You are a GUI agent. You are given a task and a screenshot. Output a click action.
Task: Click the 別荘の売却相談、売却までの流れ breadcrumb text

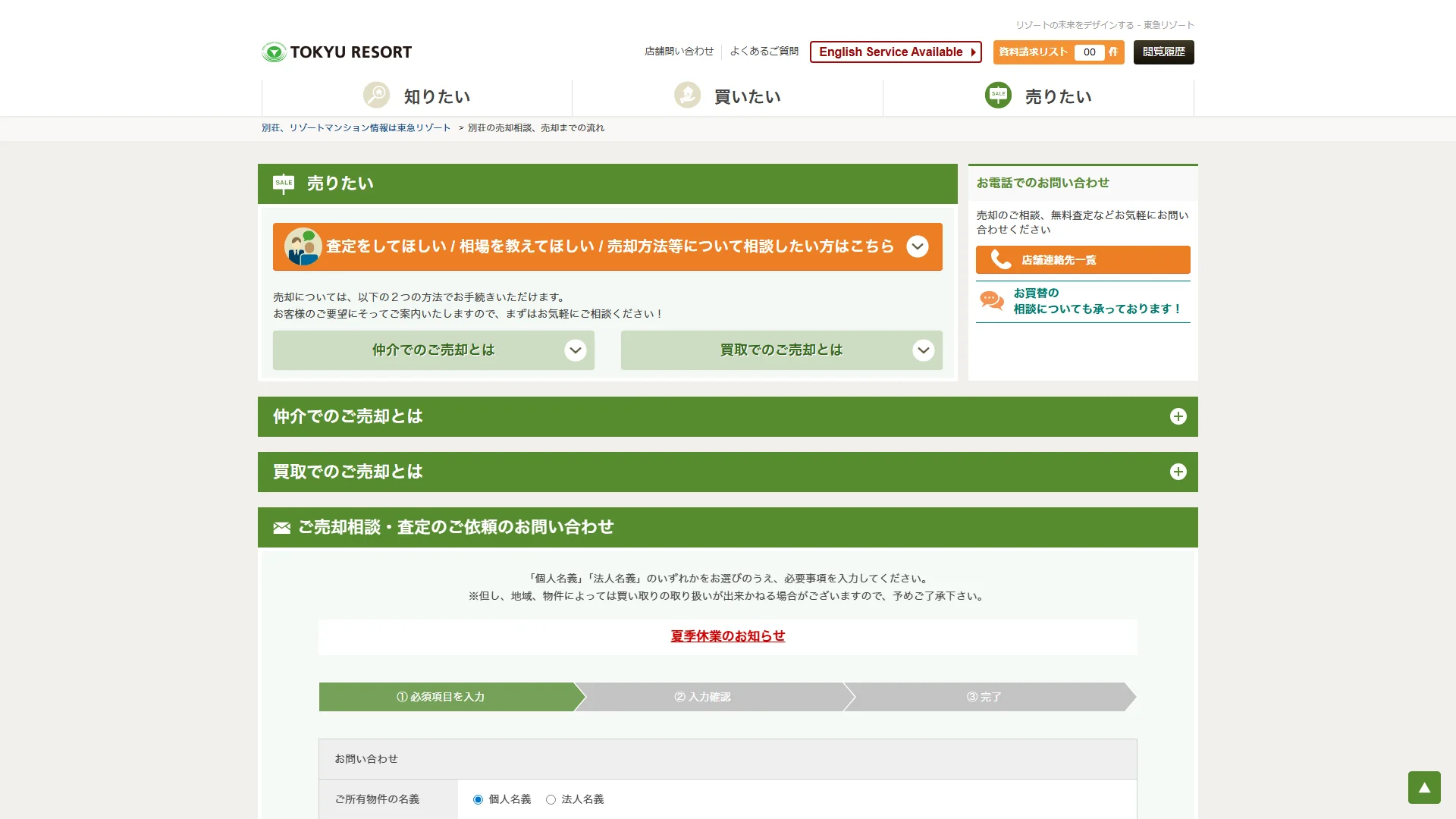tap(536, 128)
